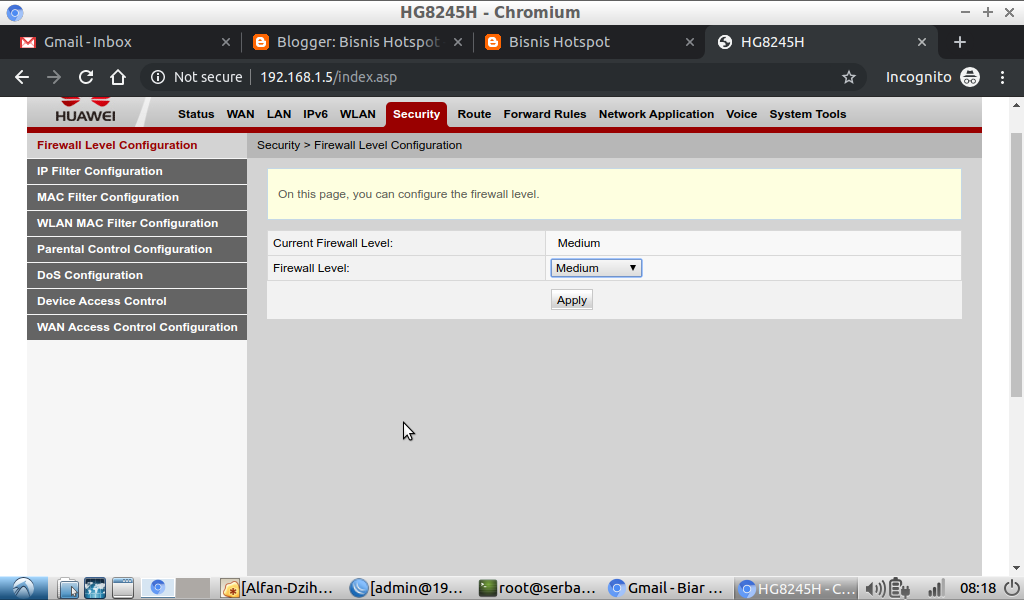Click the Huawei logo in the page header
Screen dimensions: 1024x600
tap(85, 110)
